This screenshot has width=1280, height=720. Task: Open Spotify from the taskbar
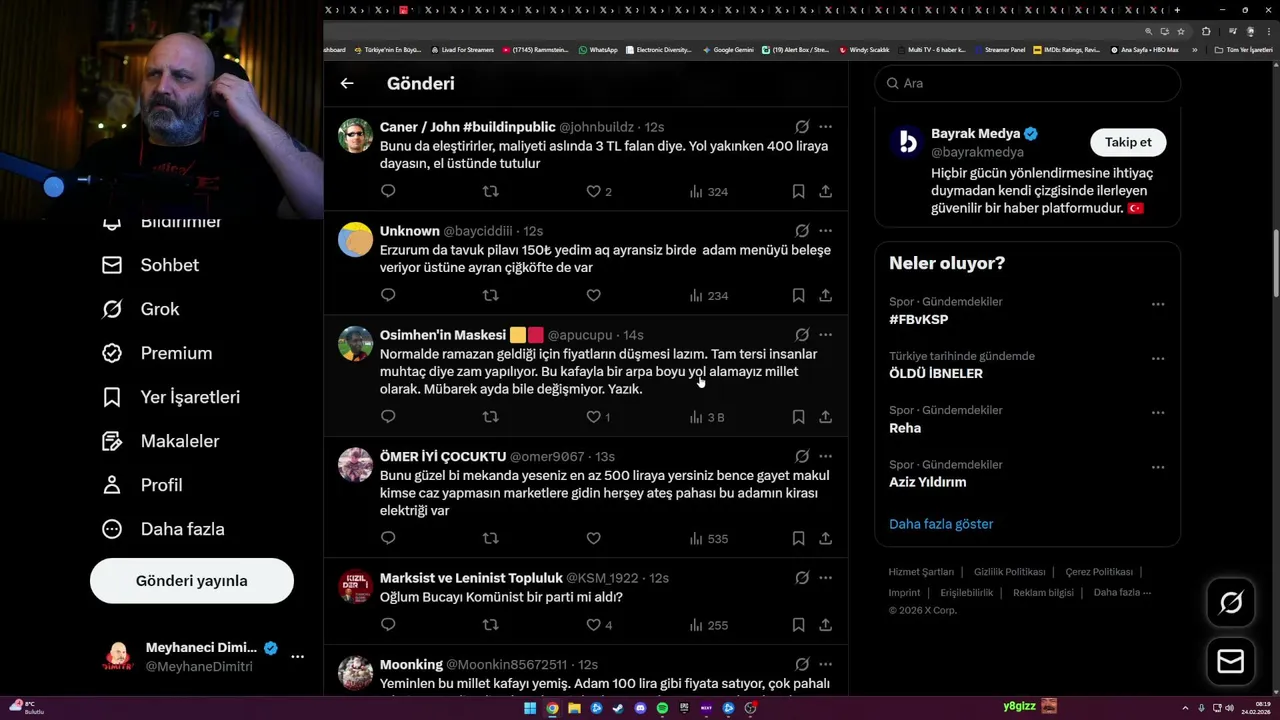point(662,708)
